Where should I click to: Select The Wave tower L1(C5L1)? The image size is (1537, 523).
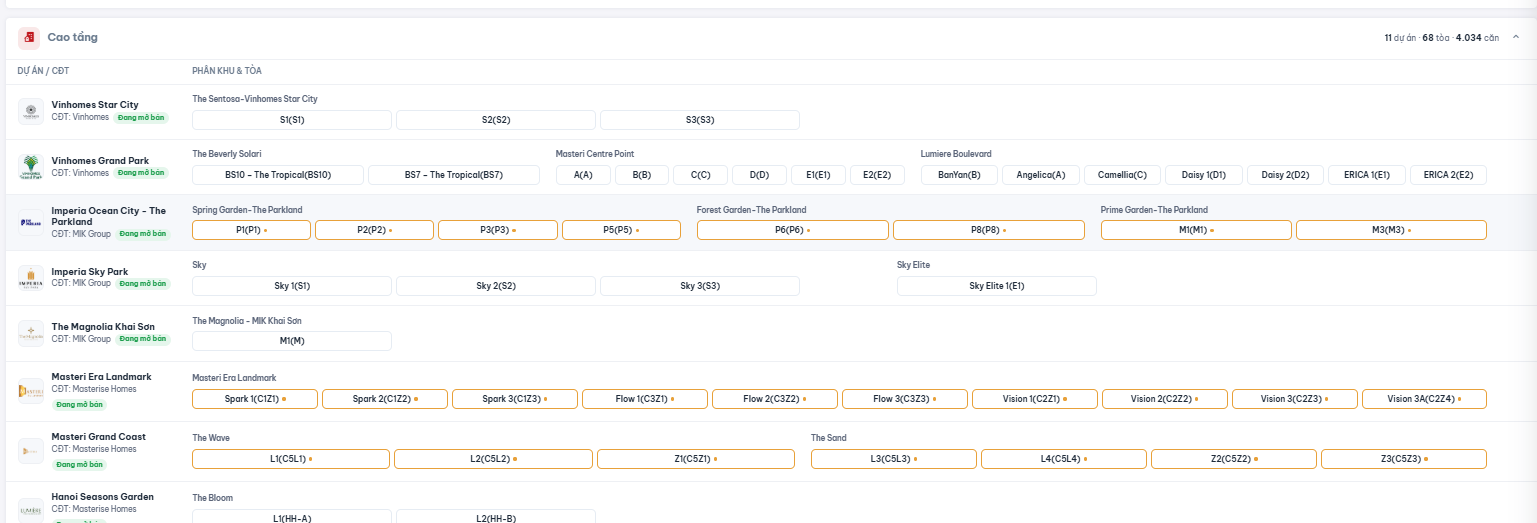[291, 459]
